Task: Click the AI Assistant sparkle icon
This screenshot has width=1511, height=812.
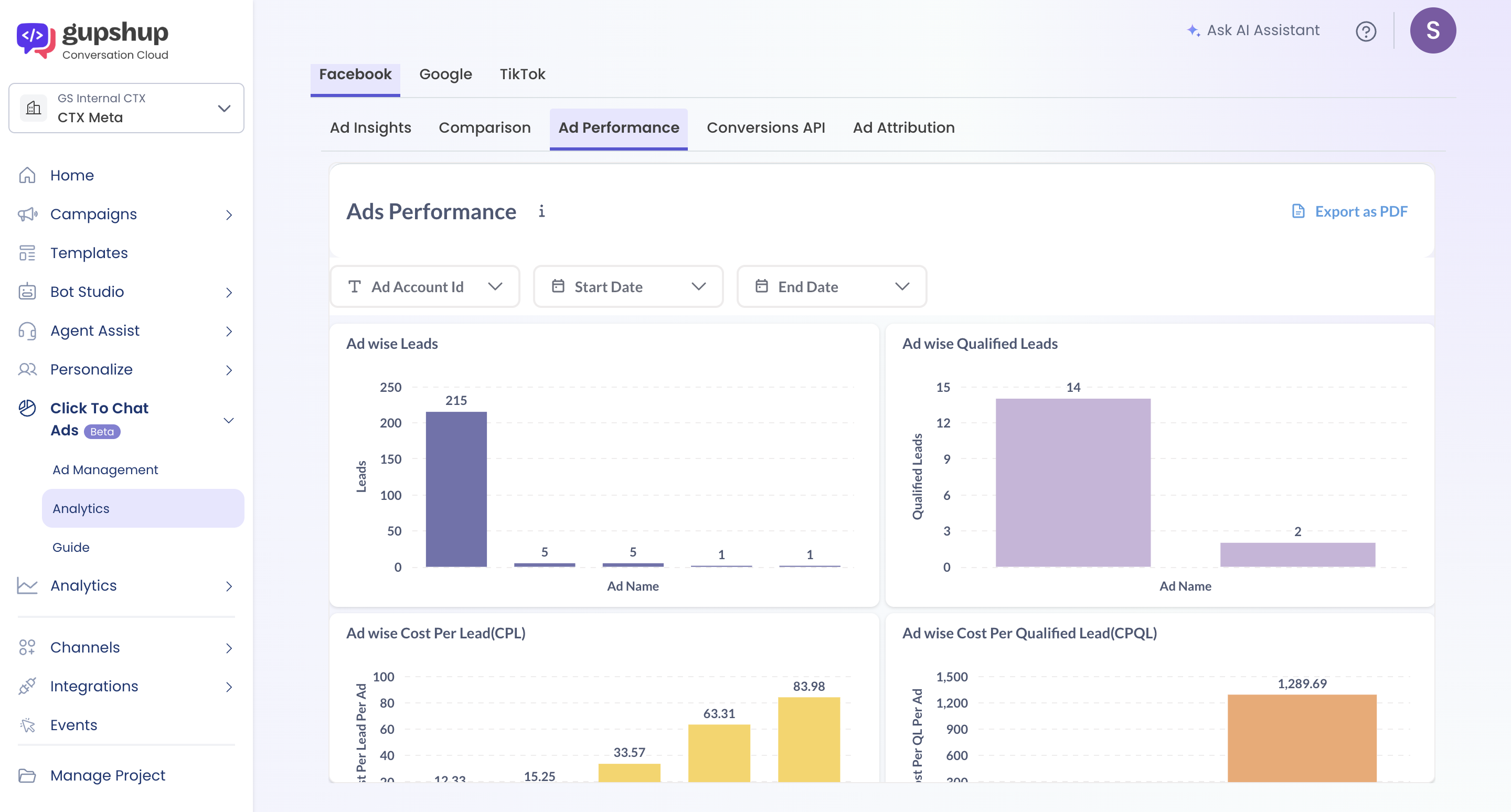Action: 1193,30
